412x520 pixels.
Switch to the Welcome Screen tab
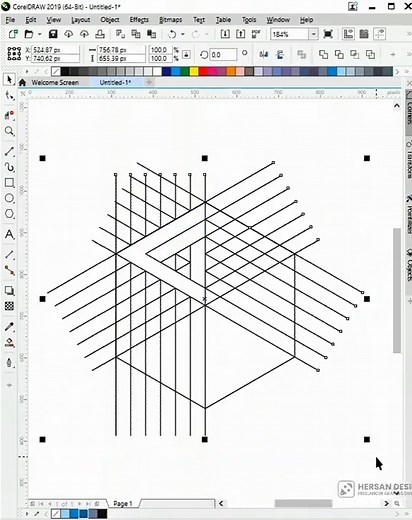(55, 82)
